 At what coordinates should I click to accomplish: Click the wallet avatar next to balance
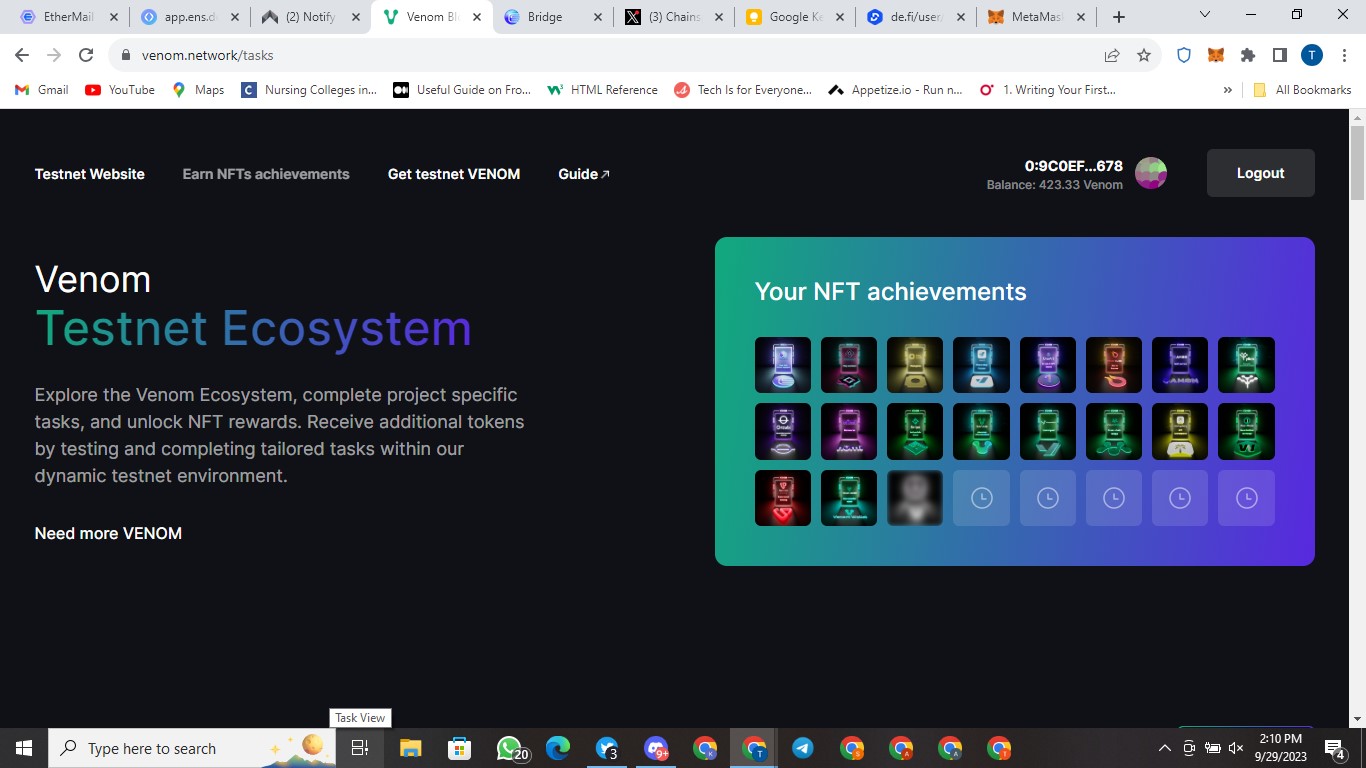1151,173
